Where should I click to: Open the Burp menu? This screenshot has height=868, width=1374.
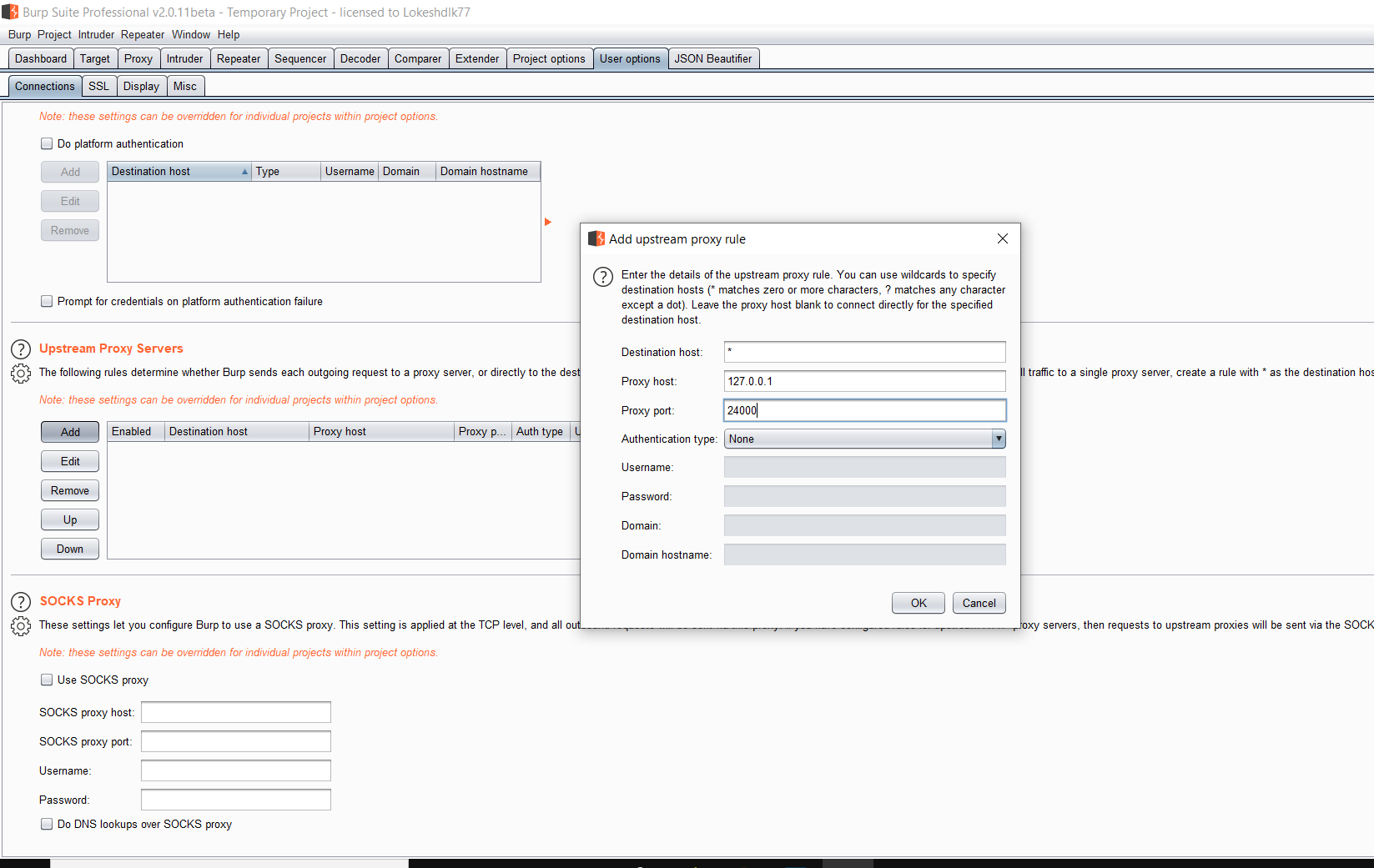[x=19, y=34]
